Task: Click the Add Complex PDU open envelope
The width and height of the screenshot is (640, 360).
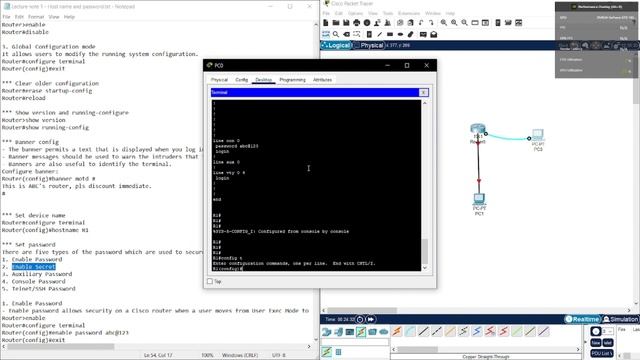Action: [433, 34]
